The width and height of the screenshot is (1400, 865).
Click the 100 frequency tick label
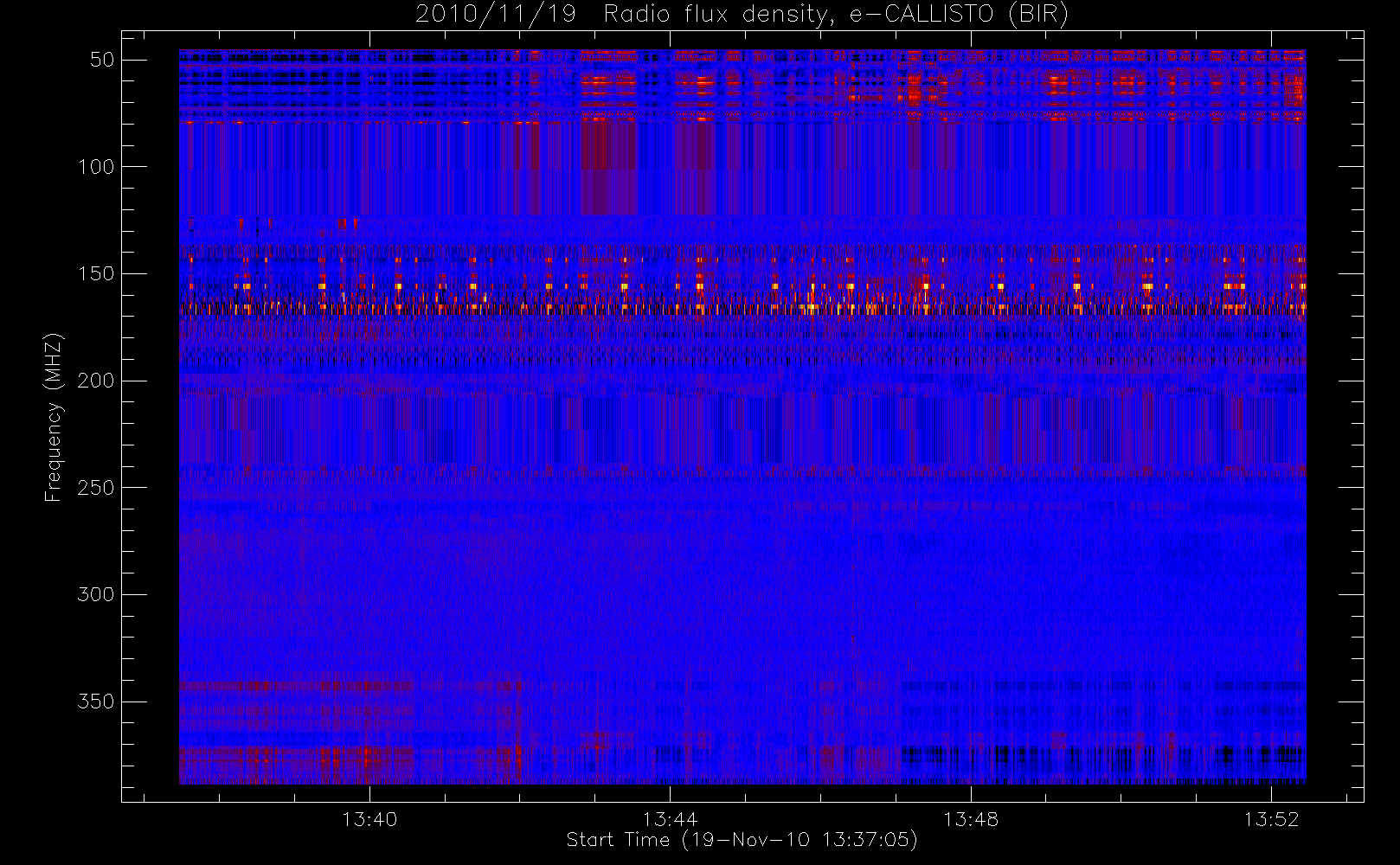point(96,167)
